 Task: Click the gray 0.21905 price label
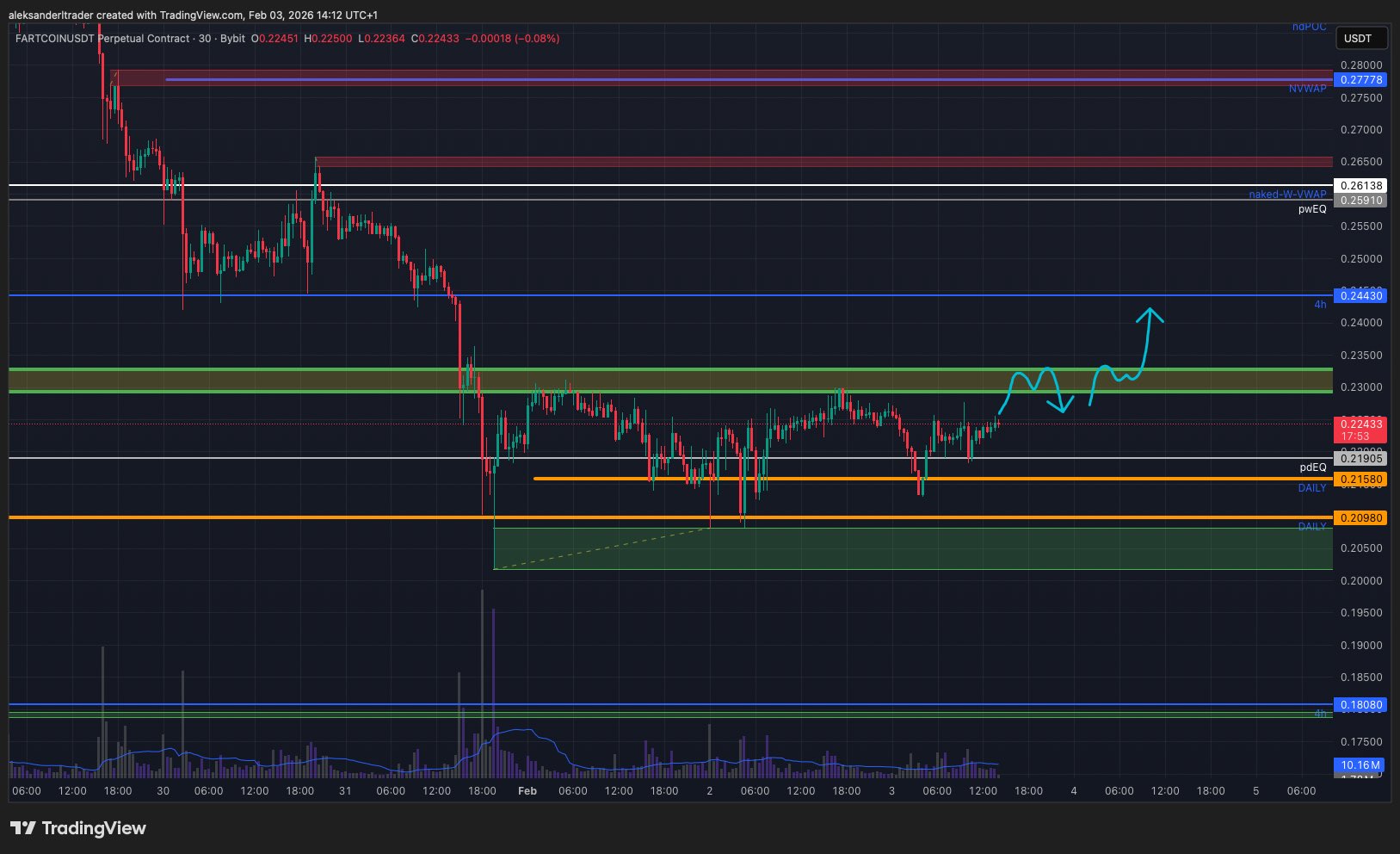pos(1360,459)
